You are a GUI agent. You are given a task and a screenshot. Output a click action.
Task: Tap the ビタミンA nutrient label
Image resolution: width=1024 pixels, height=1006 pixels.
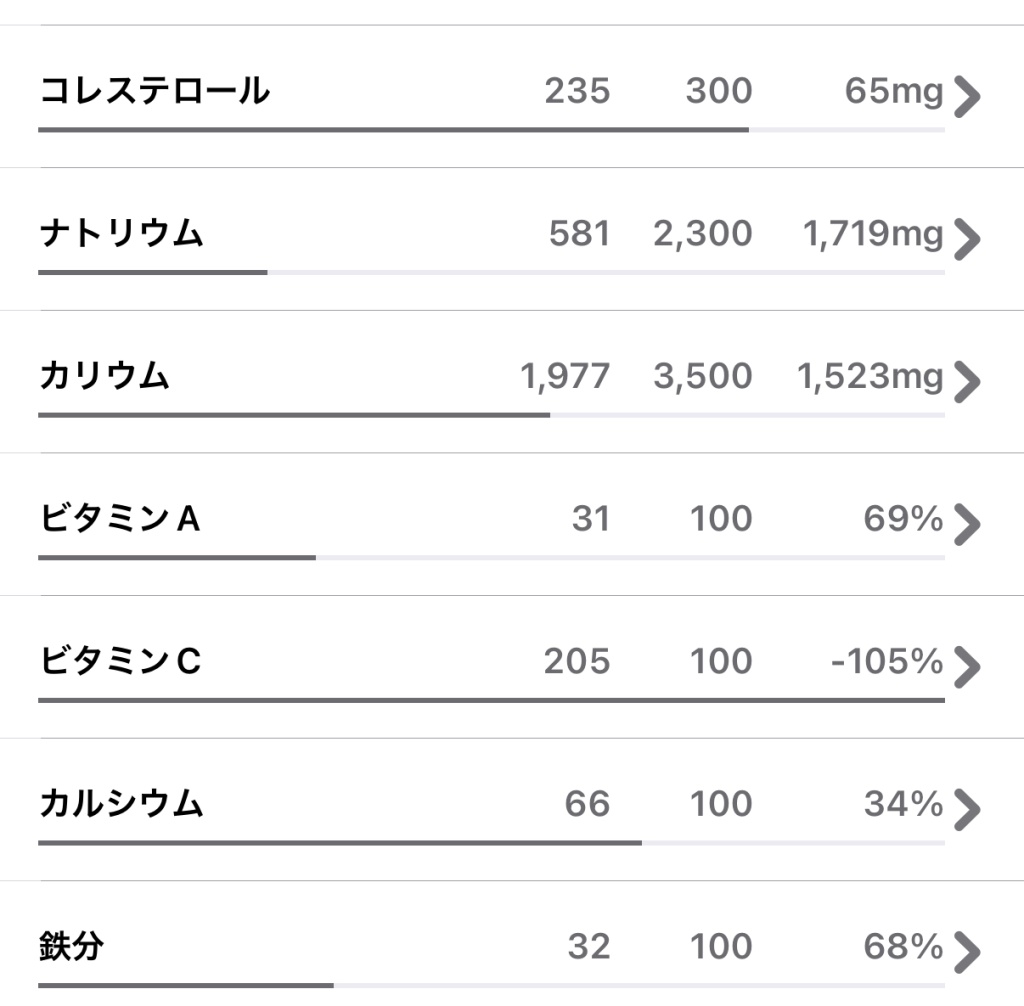120,519
